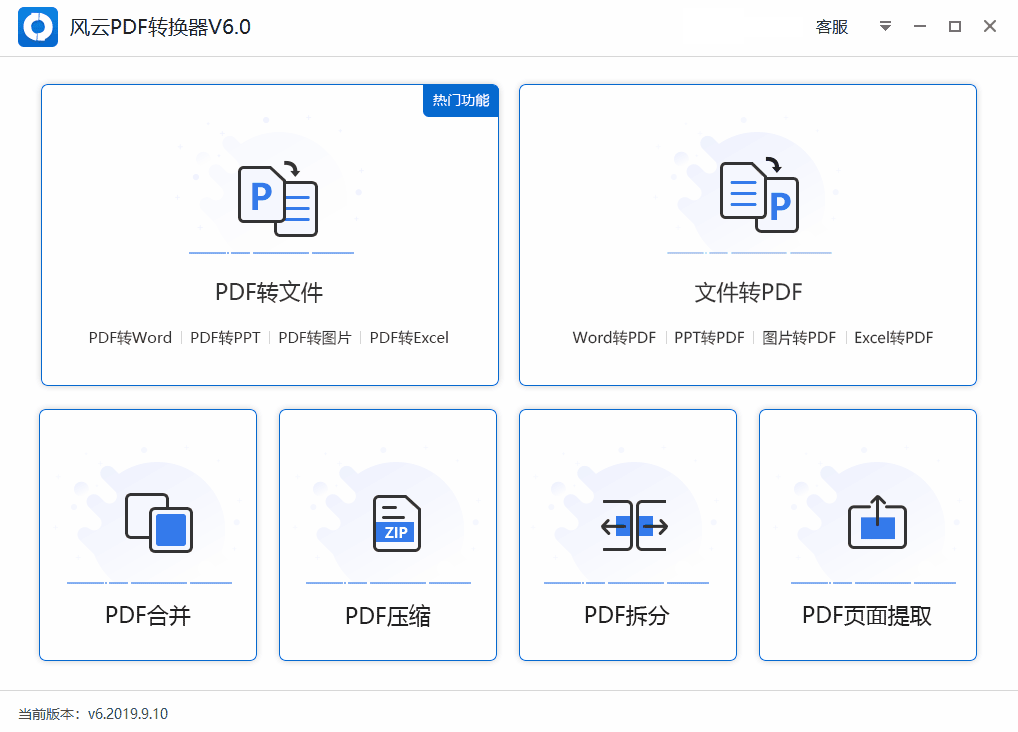Open the 文件转PDF conversion icon

(x=759, y=194)
